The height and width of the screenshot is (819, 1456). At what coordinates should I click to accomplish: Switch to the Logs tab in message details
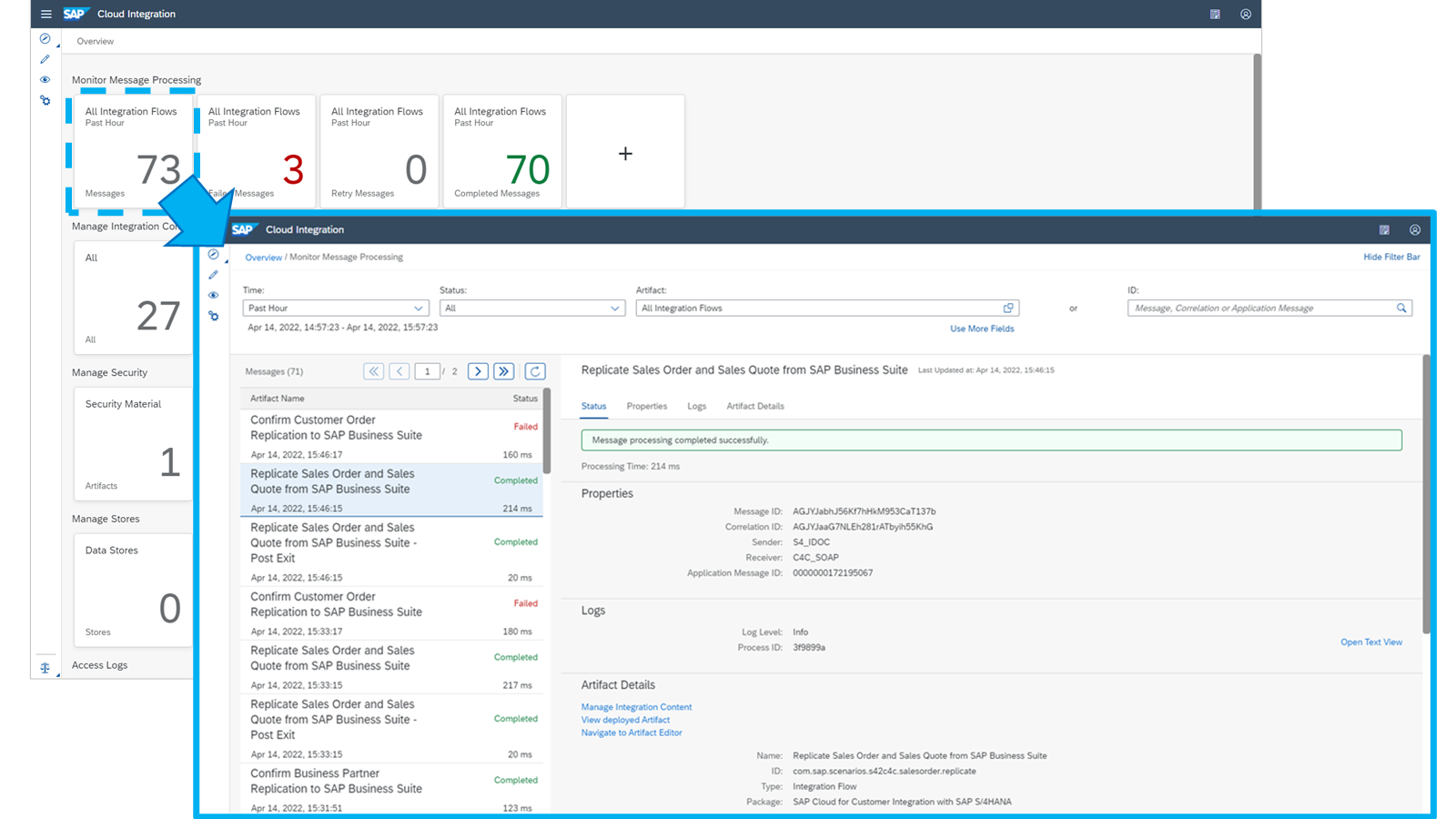click(696, 406)
